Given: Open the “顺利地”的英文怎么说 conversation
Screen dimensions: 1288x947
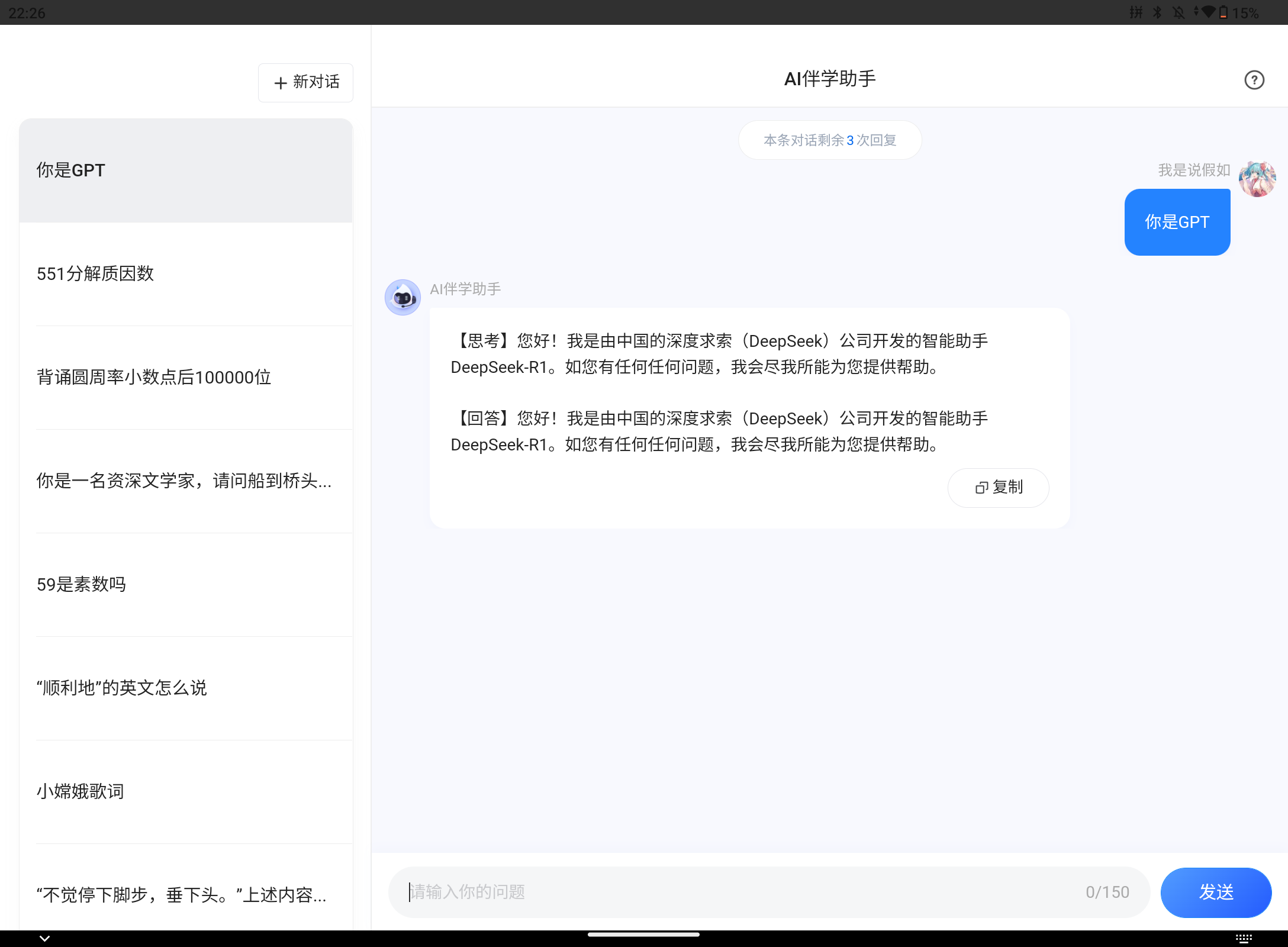Looking at the screenshot, I should click(x=186, y=688).
